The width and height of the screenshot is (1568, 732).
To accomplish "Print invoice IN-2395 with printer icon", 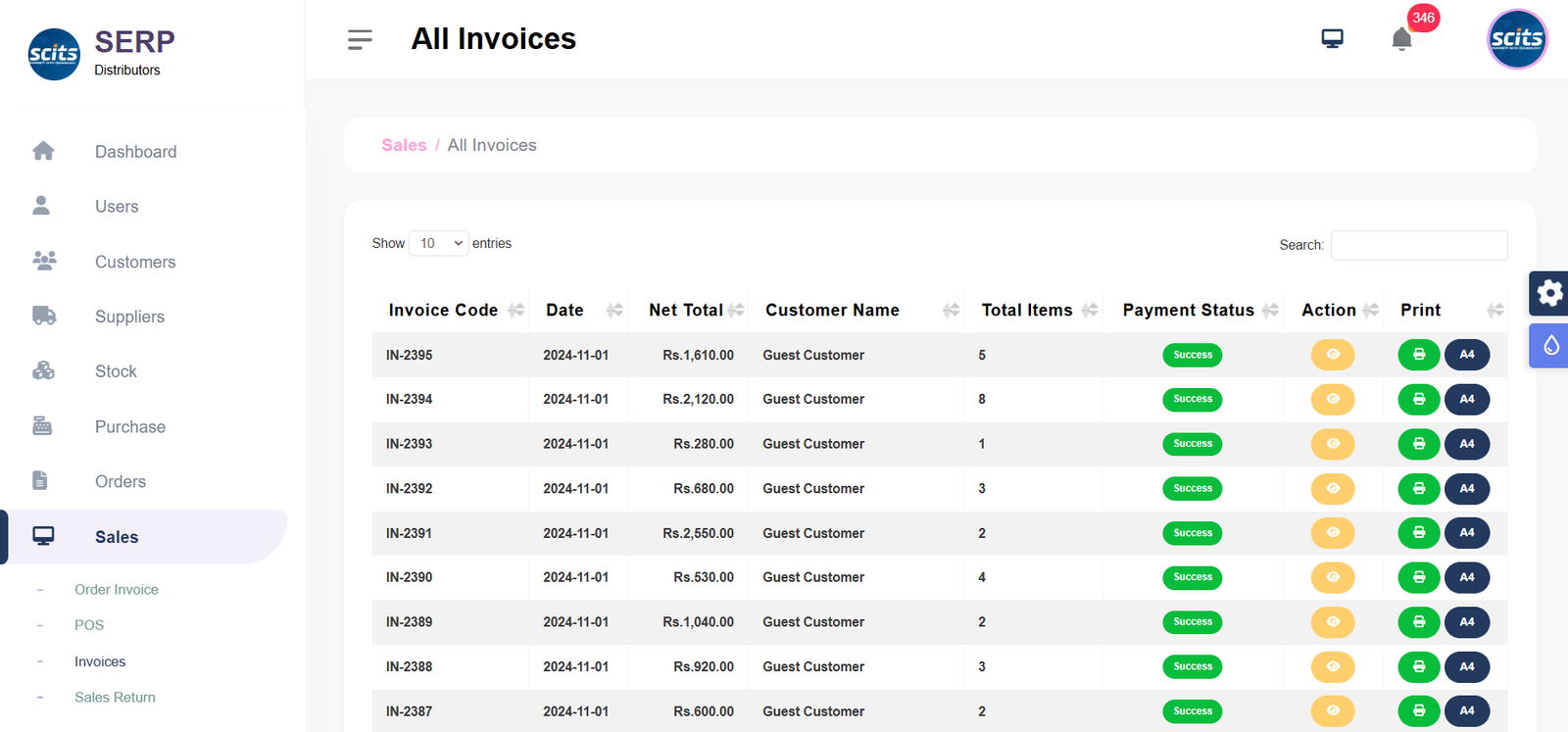I will 1418,355.
